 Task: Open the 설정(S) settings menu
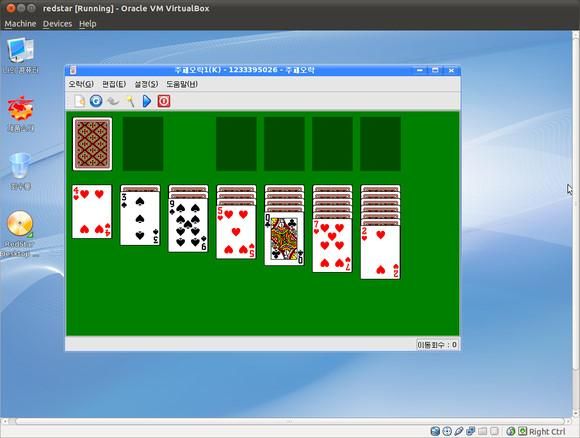(x=146, y=84)
